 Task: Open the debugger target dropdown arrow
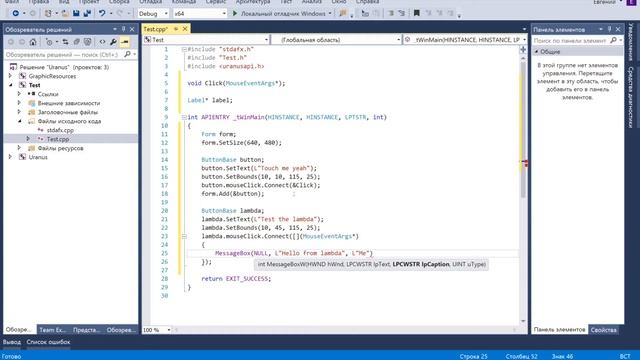[330, 13]
